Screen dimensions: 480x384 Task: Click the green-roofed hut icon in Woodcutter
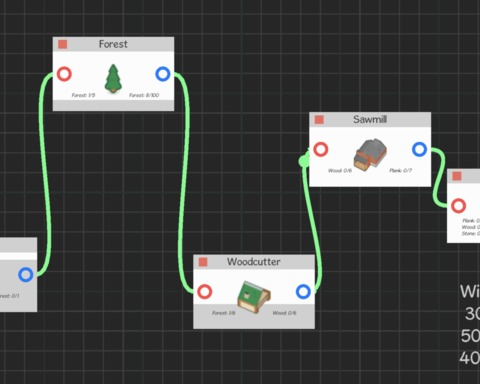[x=254, y=297]
